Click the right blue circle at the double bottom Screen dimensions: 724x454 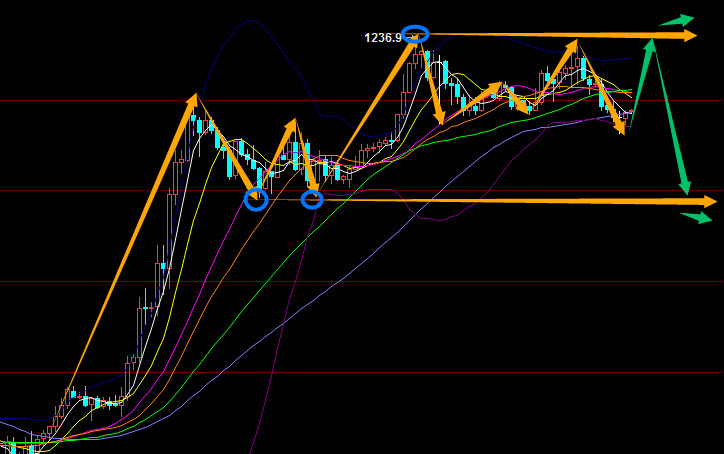pos(312,200)
